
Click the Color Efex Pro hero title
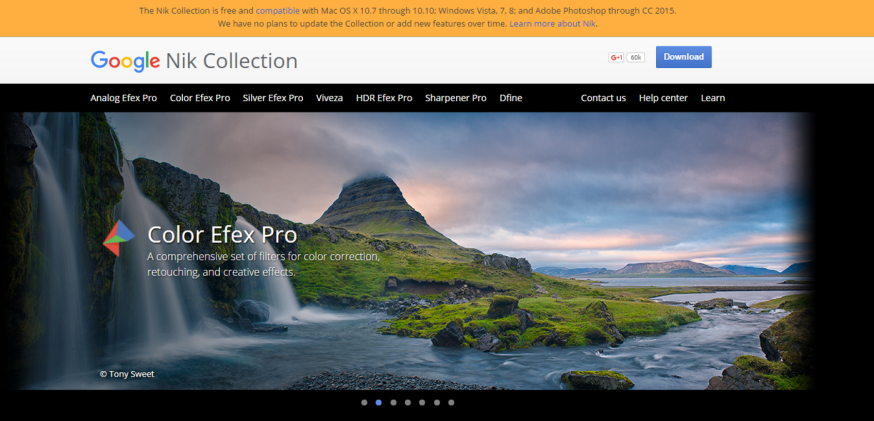[x=222, y=235]
